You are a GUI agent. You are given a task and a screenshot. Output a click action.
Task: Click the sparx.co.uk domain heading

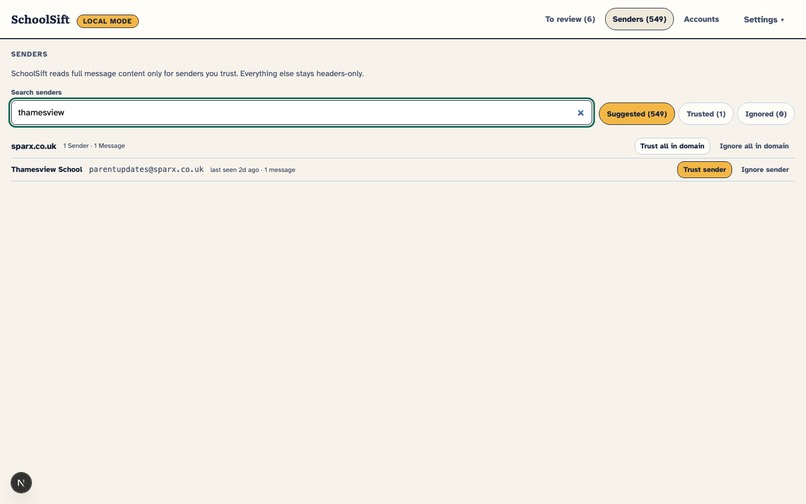click(x=34, y=146)
